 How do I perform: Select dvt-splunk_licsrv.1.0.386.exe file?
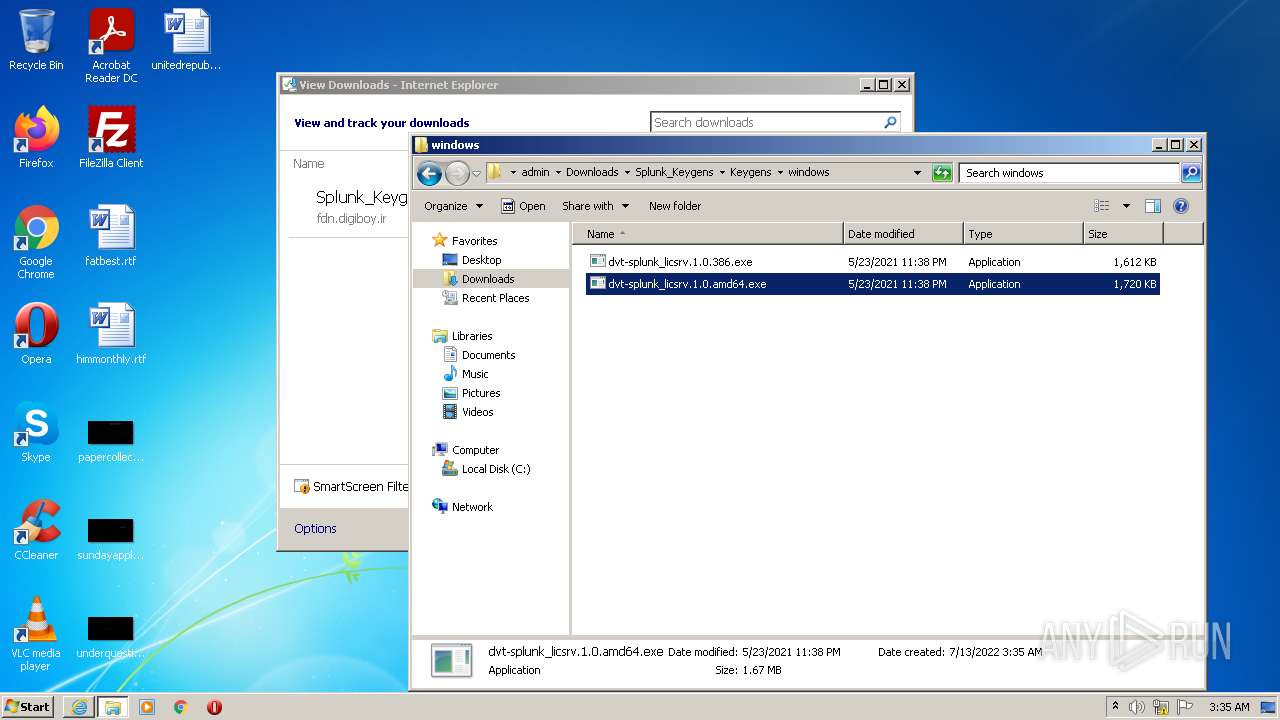872,262
